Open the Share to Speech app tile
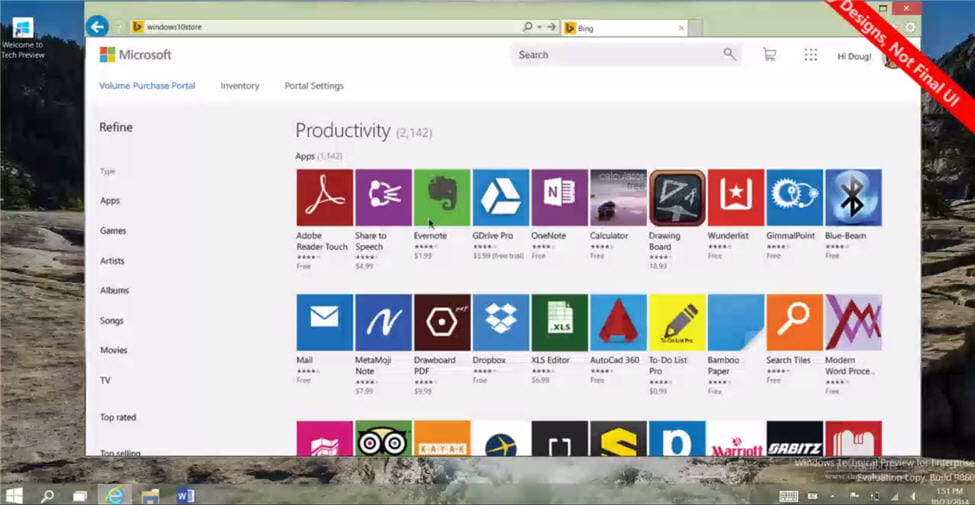This screenshot has height=505, width=975. coord(383,198)
